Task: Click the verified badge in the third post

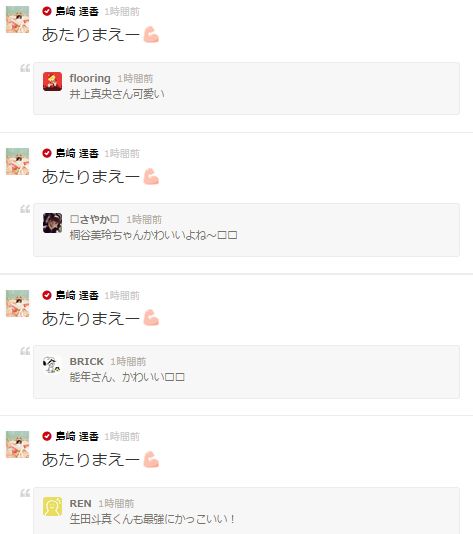Action: click(x=47, y=295)
